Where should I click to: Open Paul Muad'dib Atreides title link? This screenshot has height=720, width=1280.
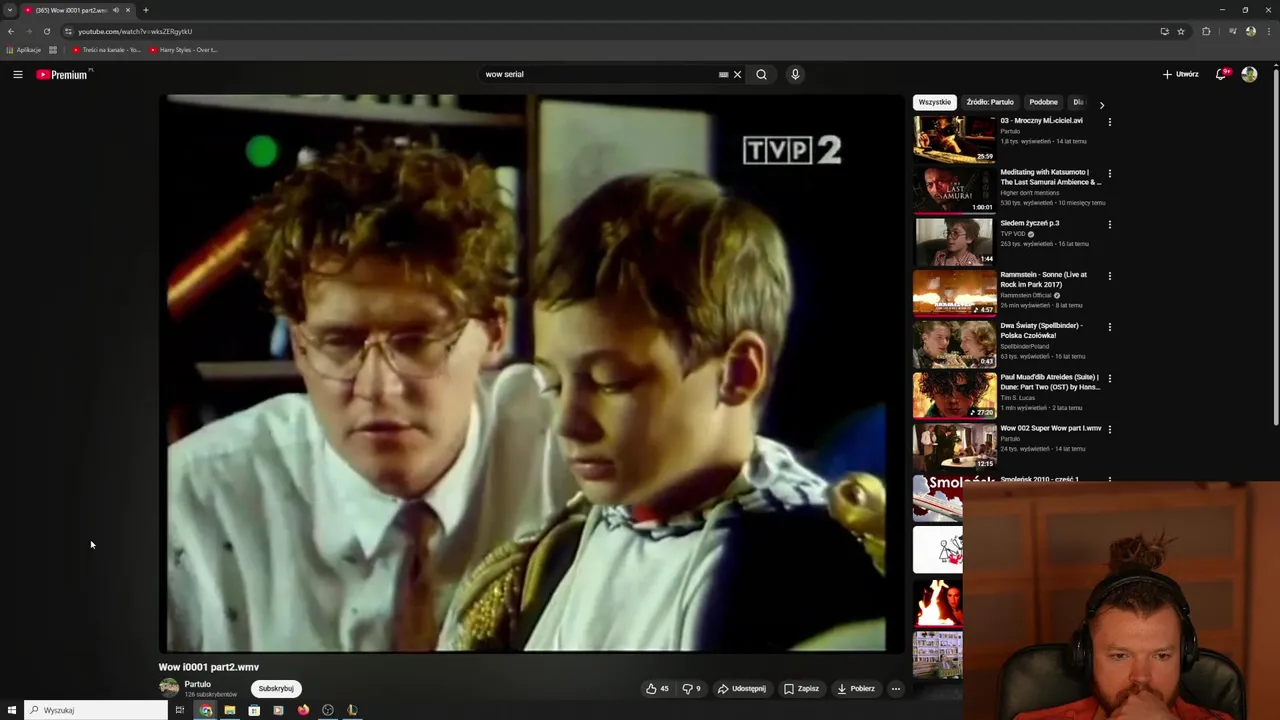pos(1050,382)
